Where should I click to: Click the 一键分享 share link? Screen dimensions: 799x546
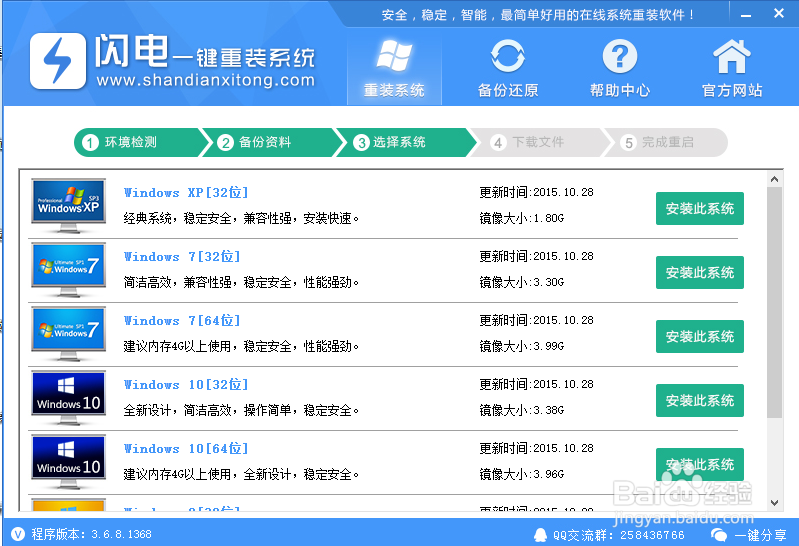(x=760, y=535)
